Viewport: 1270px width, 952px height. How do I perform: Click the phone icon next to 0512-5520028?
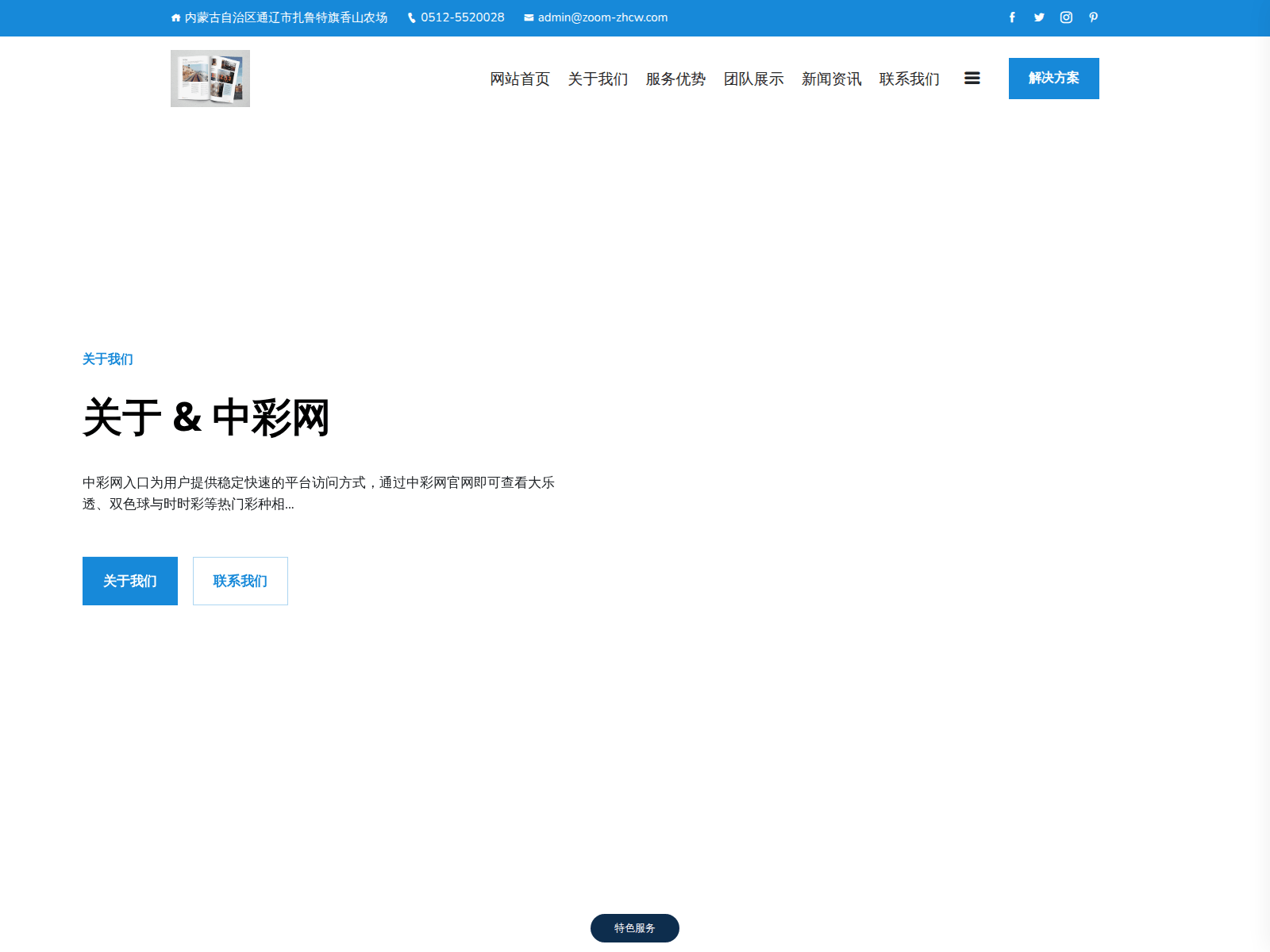pos(410,17)
